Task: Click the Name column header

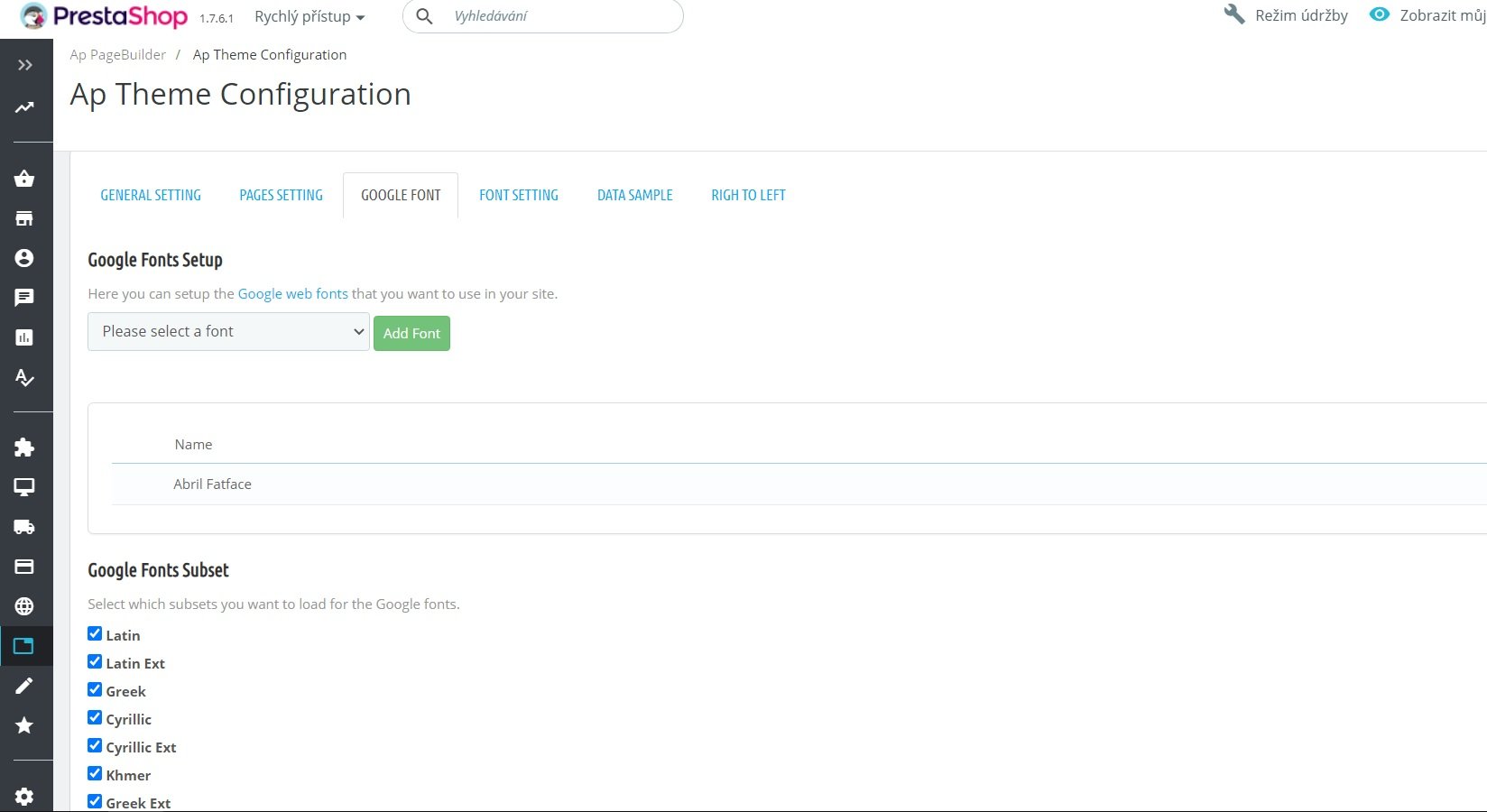Action: click(193, 444)
